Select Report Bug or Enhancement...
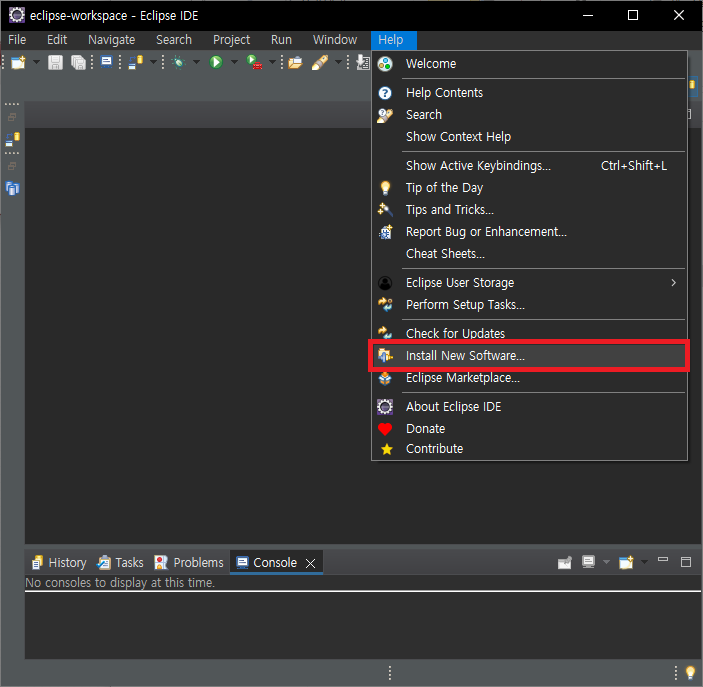703x687 pixels. point(529,232)
